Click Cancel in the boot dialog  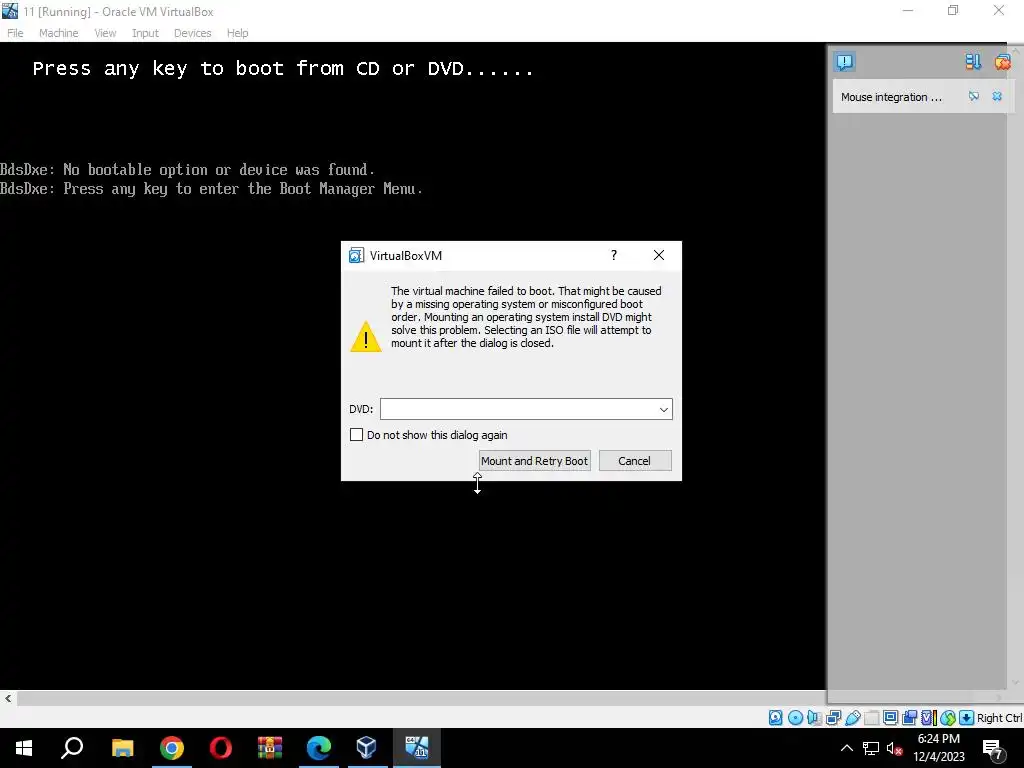coord(635,461)
